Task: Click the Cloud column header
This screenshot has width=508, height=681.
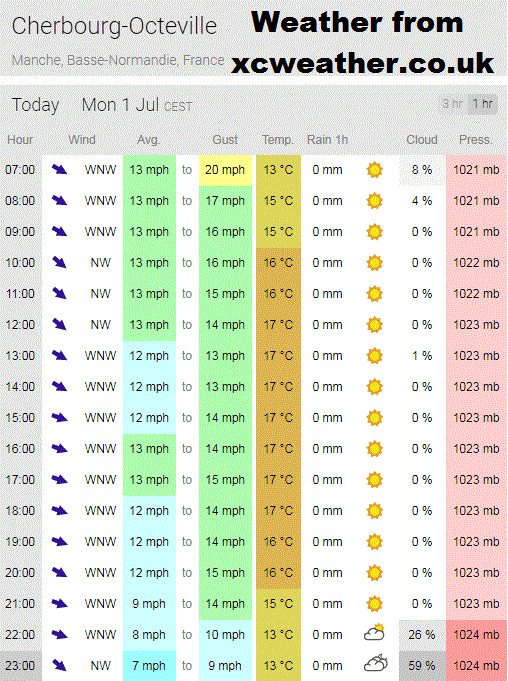Action: pyautogui.click(x=422, y=140)
